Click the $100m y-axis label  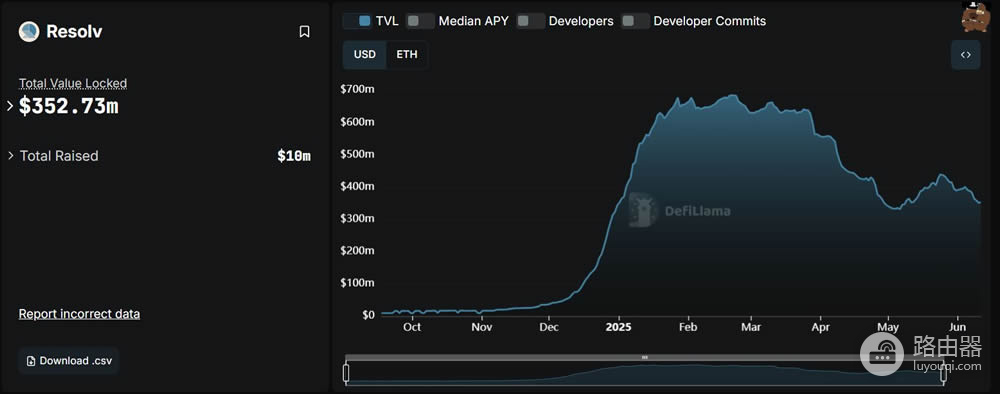pyautogui.click(x=357, y=282)
